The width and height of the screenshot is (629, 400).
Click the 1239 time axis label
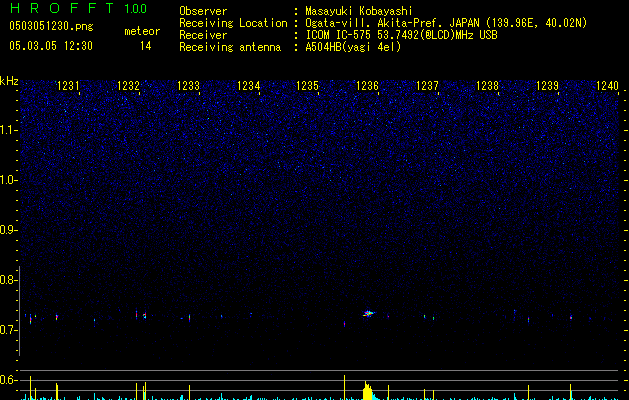pyautogui.click(x=548, y=85)
